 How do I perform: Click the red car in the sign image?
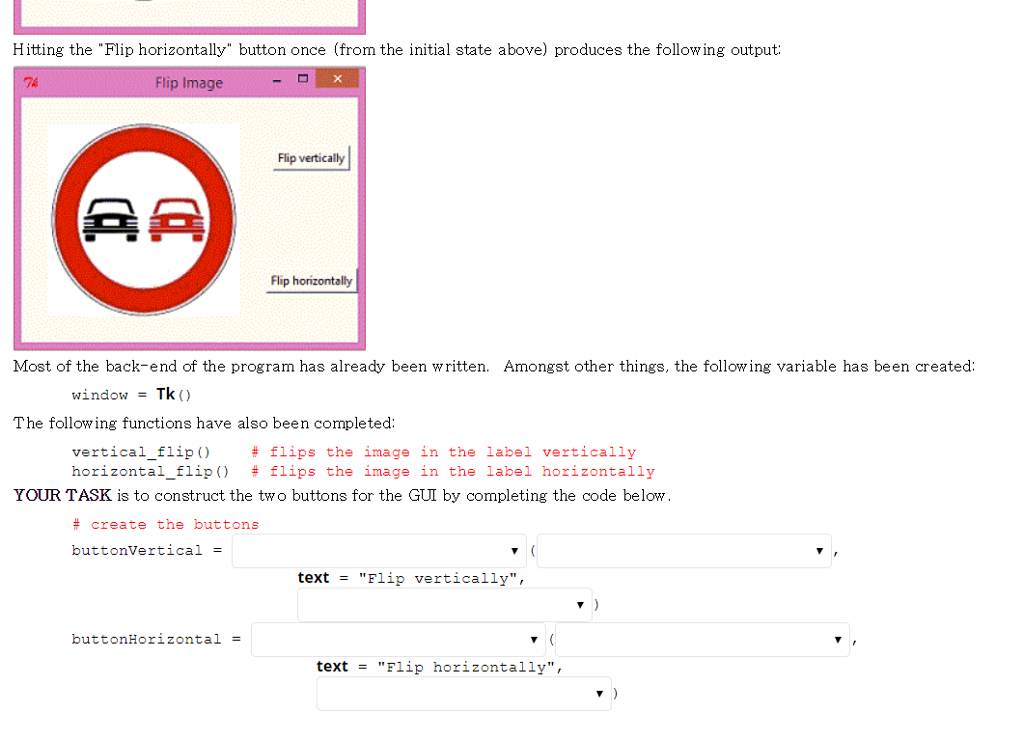coord(178,220)
